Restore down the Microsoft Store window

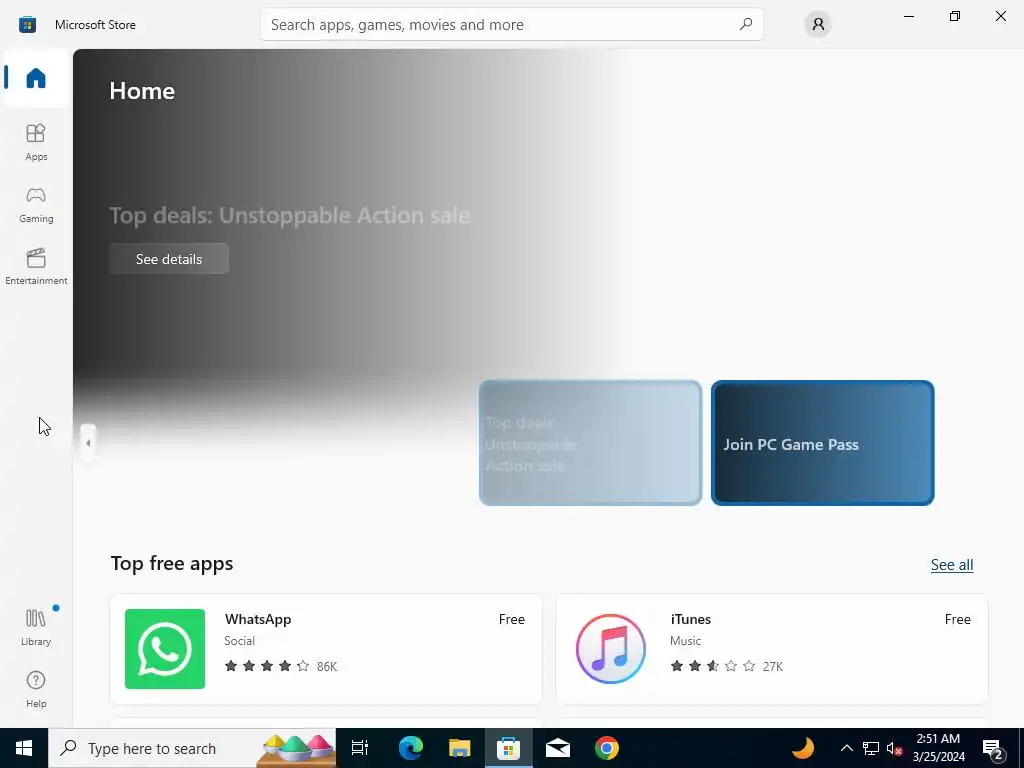pos(955,16)
